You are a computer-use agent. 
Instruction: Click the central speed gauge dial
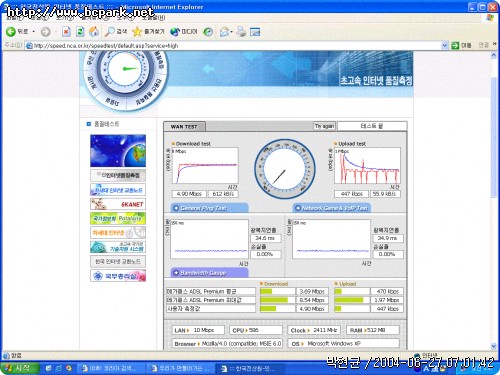[284, 169]
